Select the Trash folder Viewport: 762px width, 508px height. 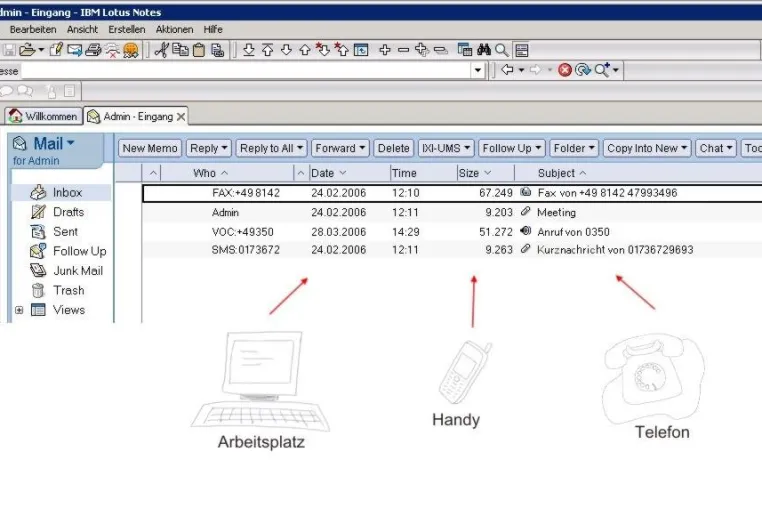click(69, 290)
